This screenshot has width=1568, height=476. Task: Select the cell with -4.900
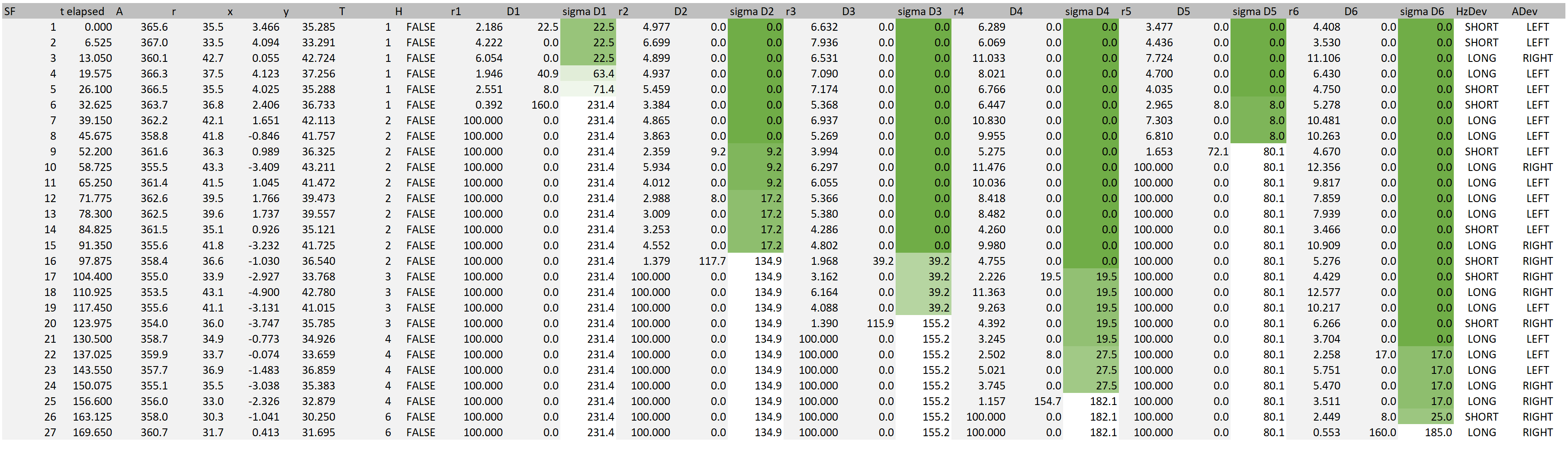(263, 292)
